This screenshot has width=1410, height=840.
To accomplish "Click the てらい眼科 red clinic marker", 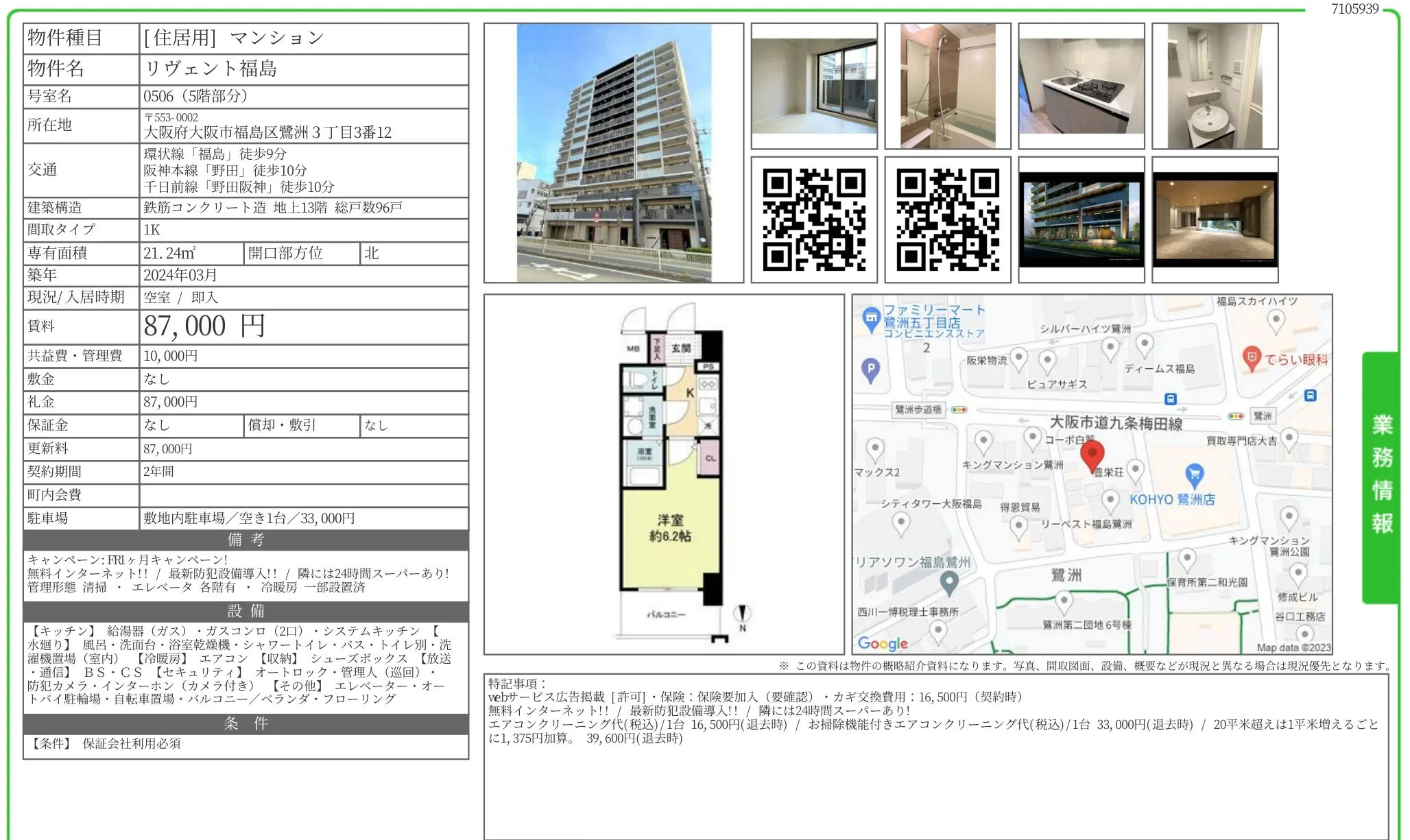I will [1252, 357].
